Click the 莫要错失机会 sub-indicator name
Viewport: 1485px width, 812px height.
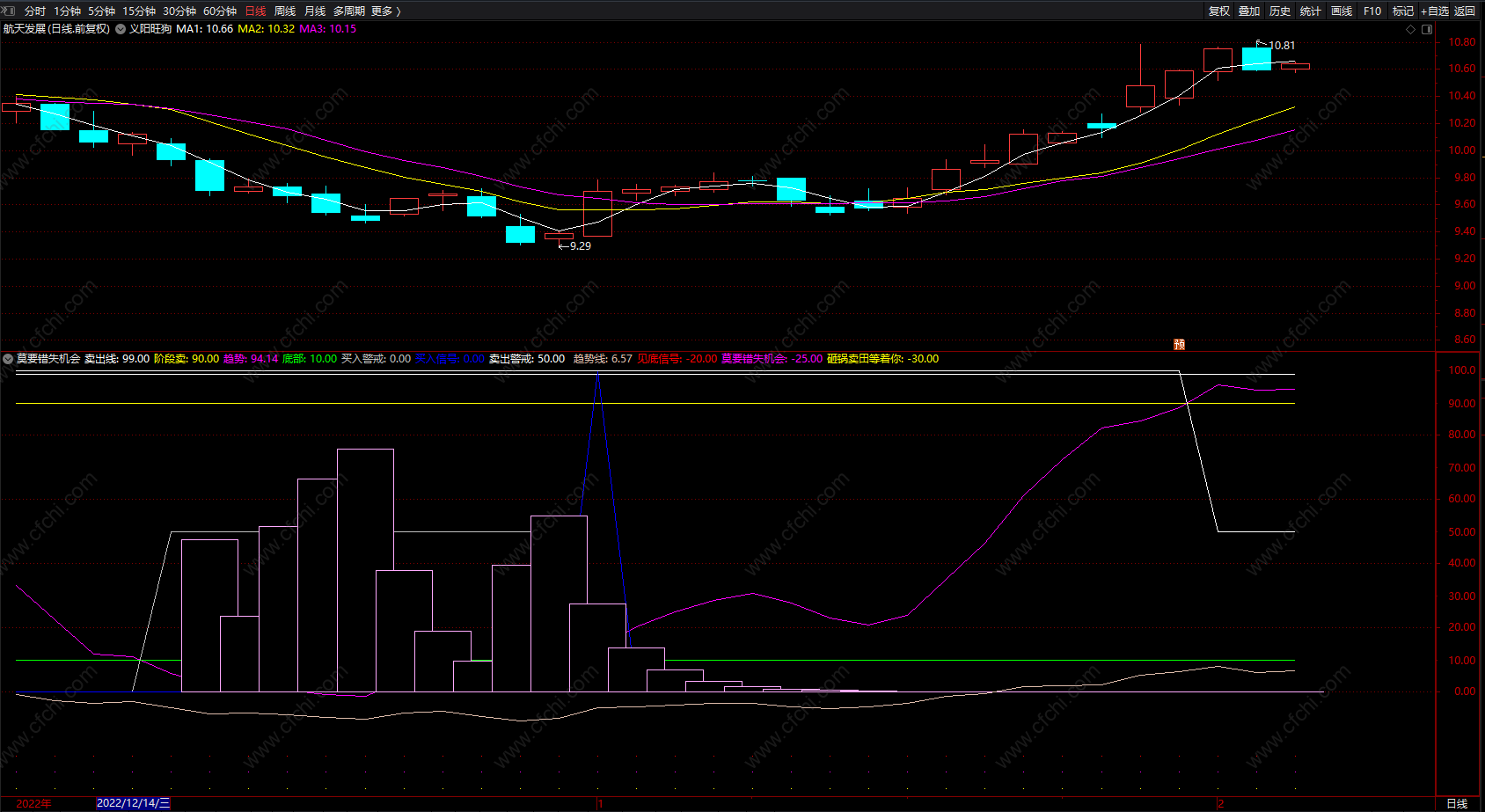tap(48, 359)
